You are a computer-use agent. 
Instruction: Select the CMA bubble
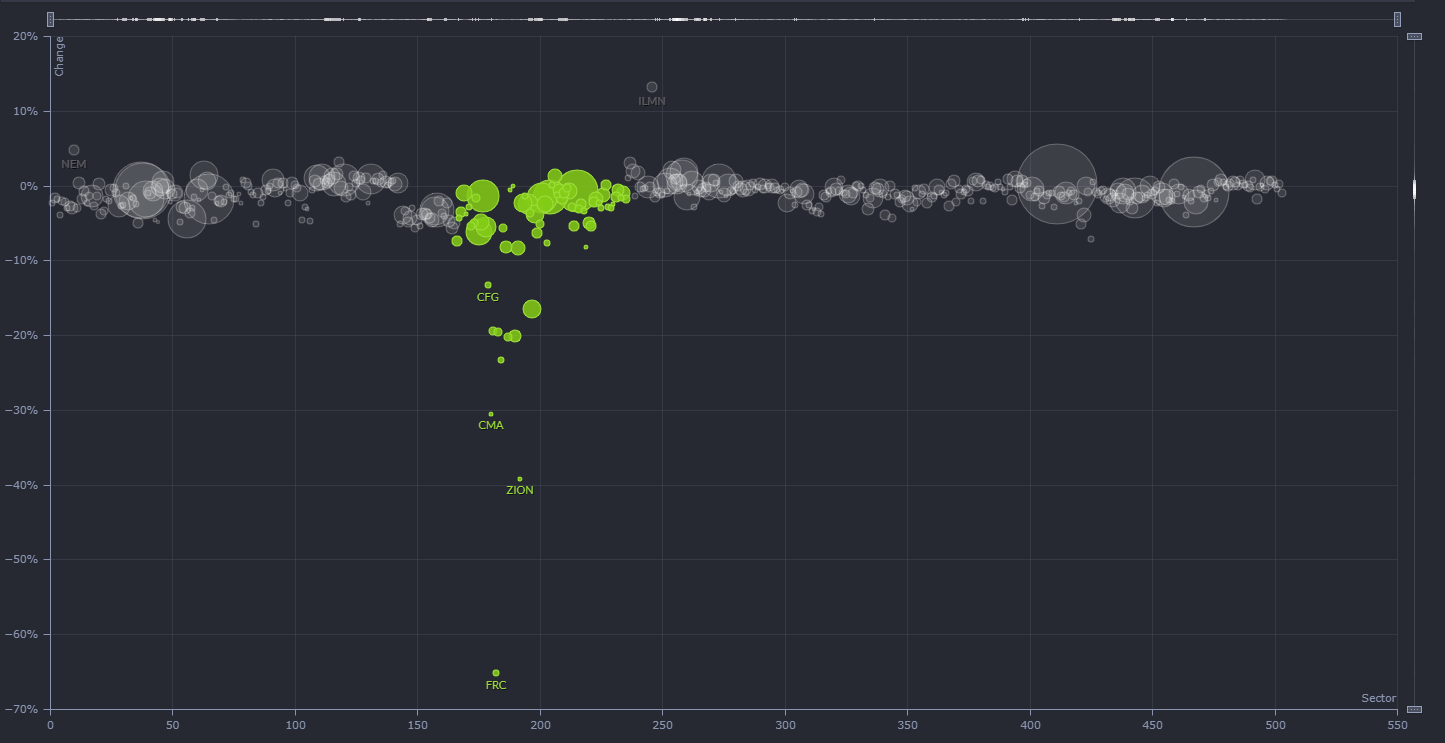pos(491,414)
